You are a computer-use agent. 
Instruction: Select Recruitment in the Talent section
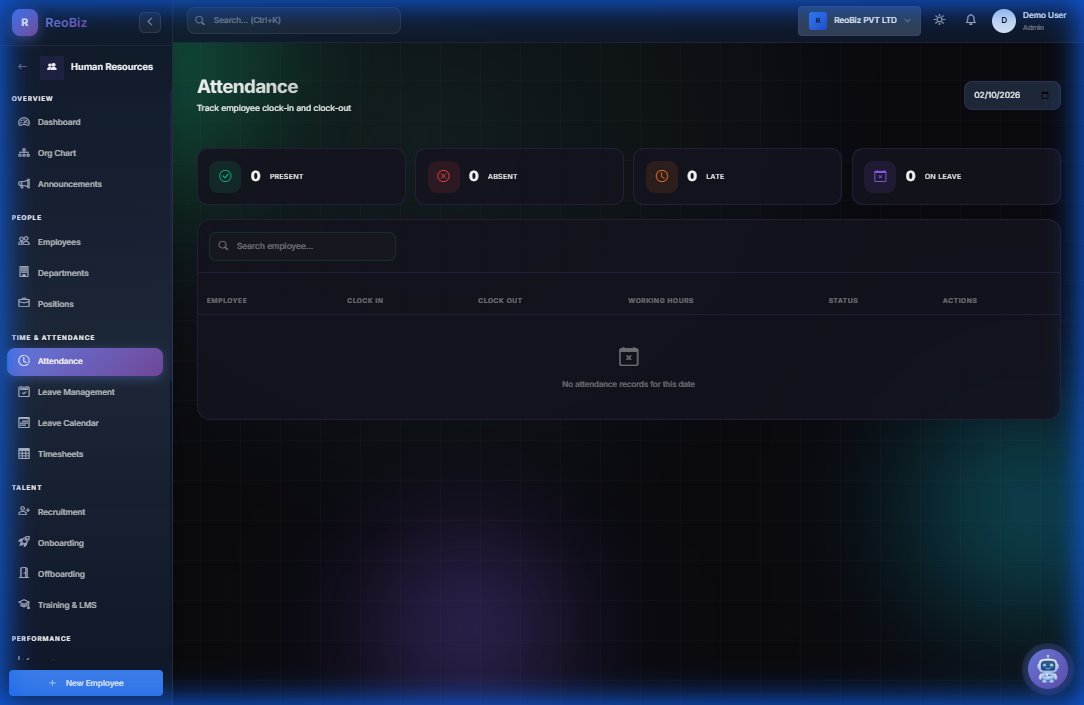[x=61, y=512]
